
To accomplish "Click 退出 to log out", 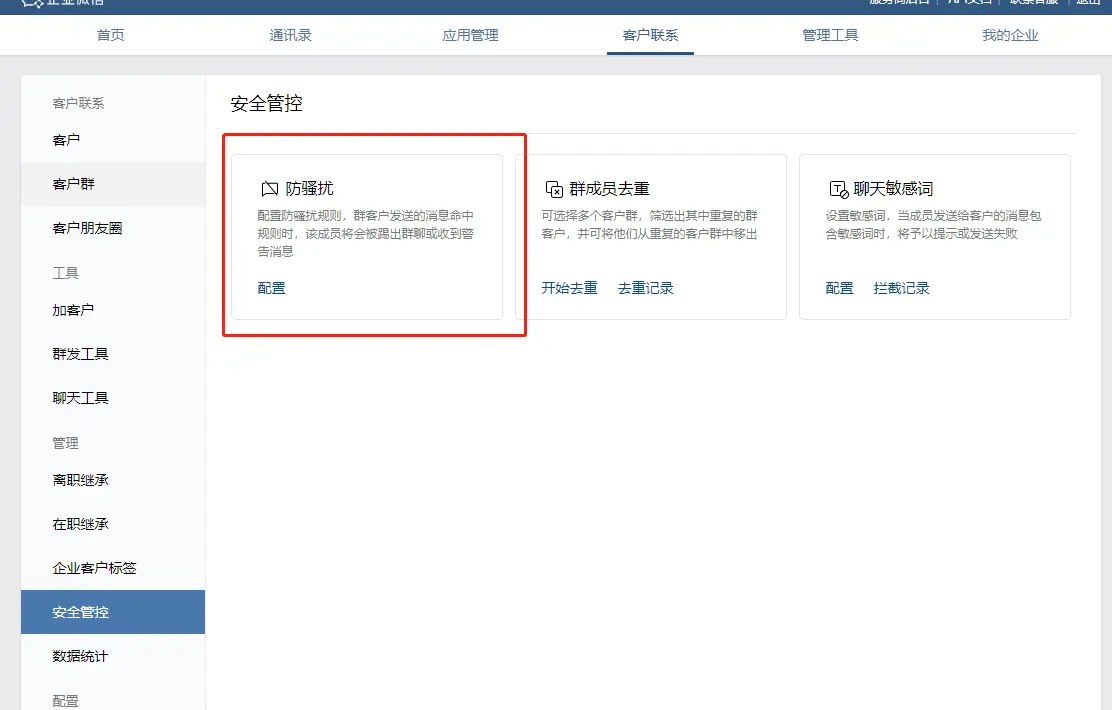I will [1089, 3].
